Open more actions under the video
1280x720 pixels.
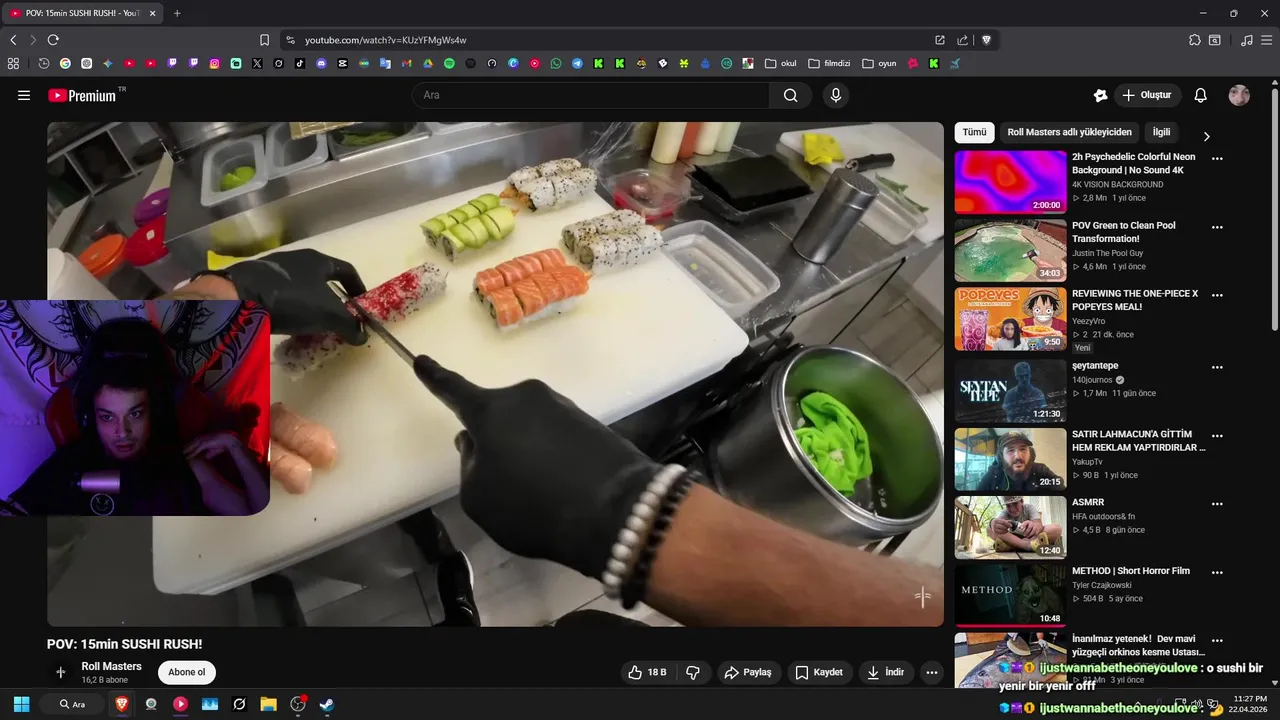coord(932,672)
